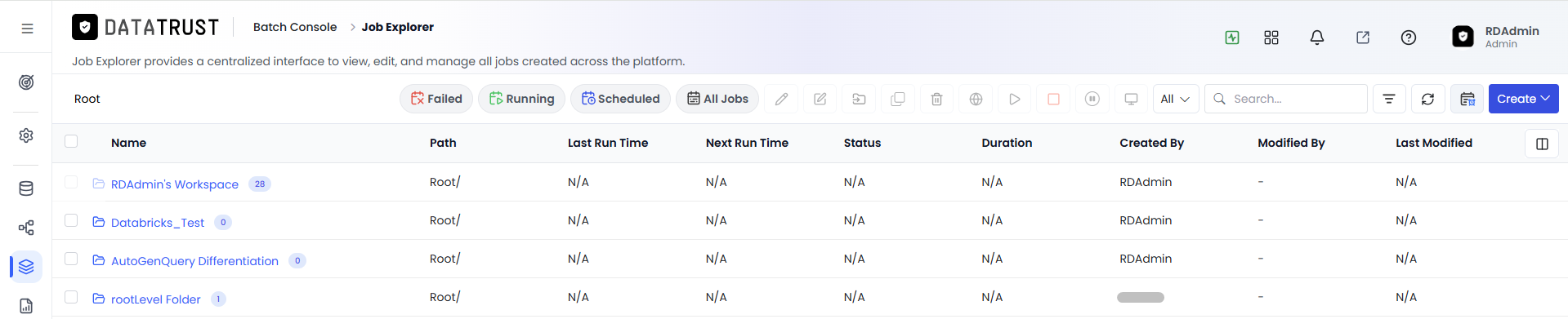Open the workflow nodes icon in the sidebar
The width and height of the screenshot is (1568, 319).
(26, 228)
